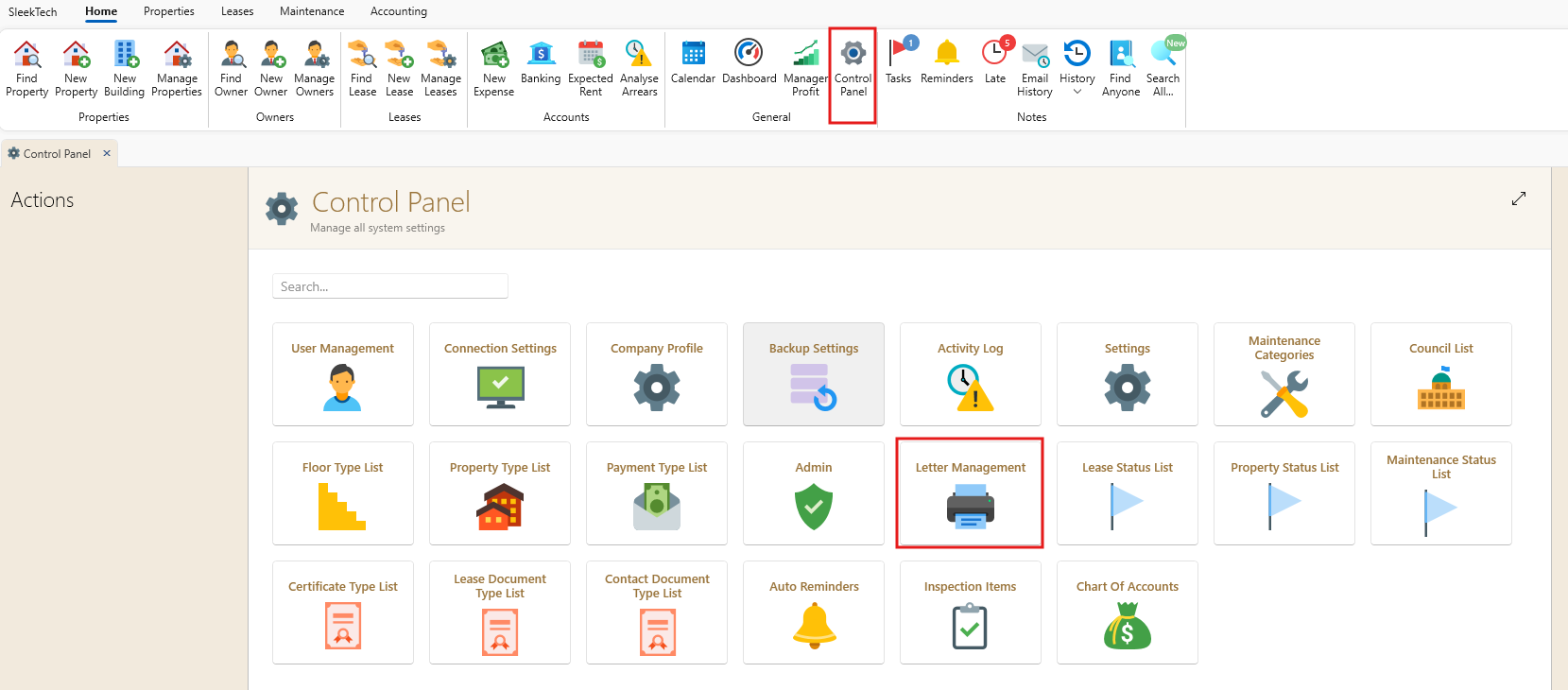Open Property Type List tile
1568x690 pixels.
click(500, 493)
